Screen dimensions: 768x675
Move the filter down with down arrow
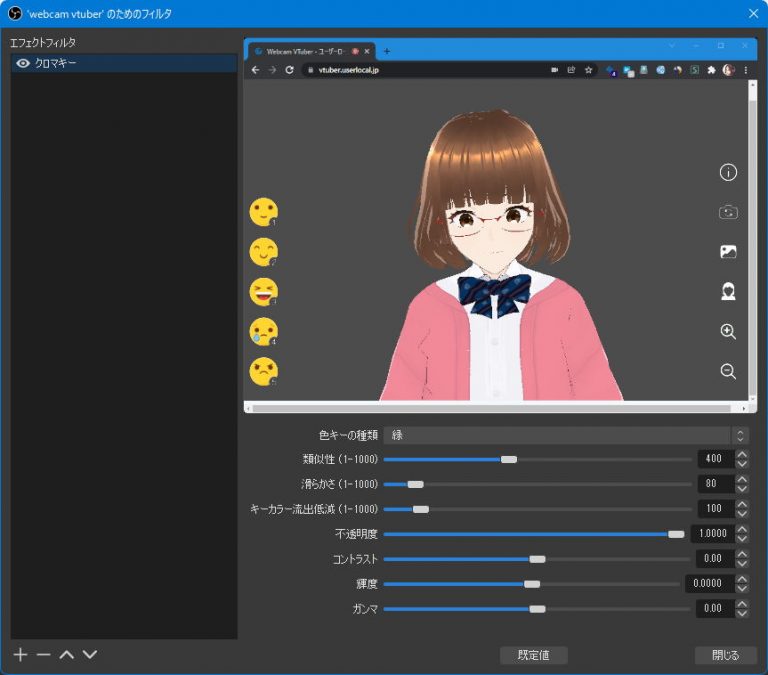click(x=90, y=654)
